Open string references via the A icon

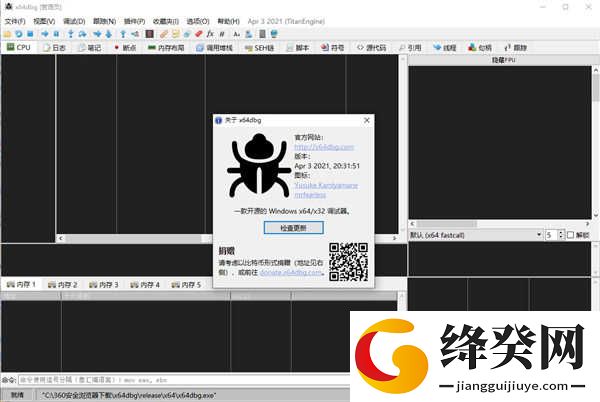pyautogui.click(x=237, y=34)
